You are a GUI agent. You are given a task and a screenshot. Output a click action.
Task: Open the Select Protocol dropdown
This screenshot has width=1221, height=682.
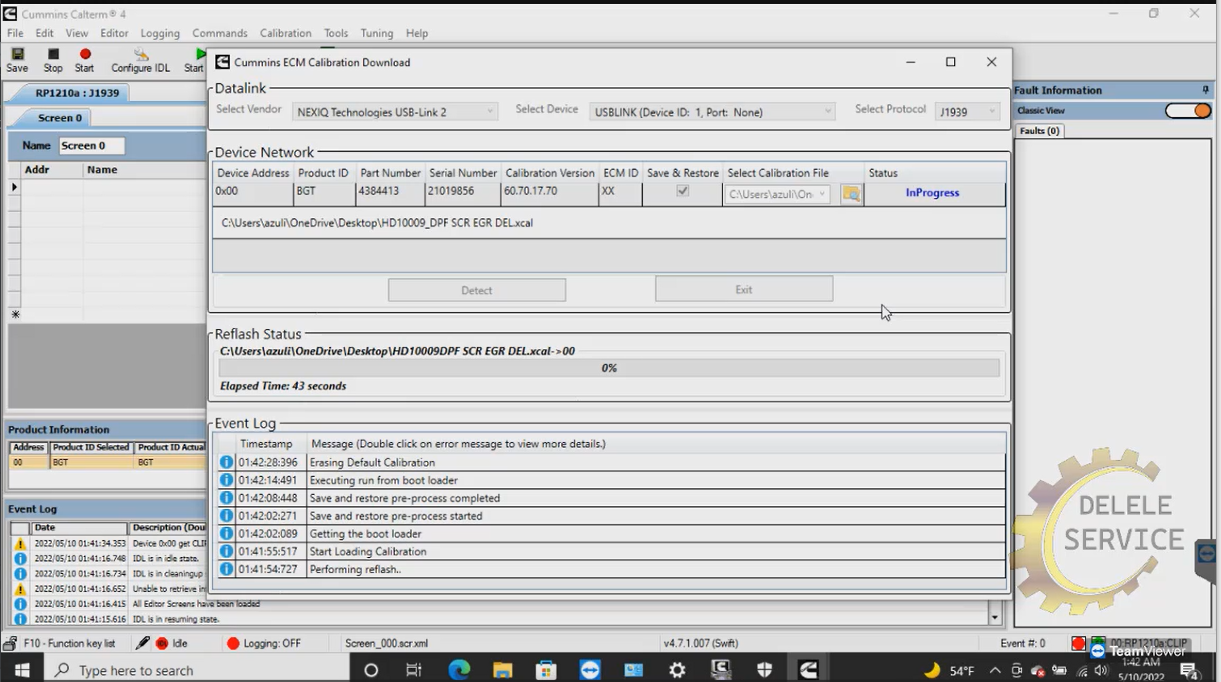[968, 112]
